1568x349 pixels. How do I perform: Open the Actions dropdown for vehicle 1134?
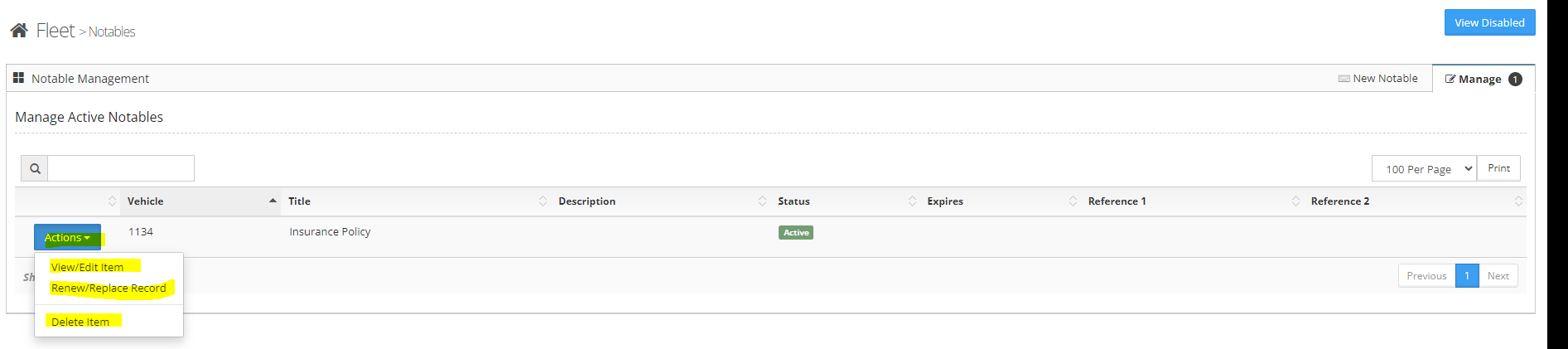[x=67, y=238]
